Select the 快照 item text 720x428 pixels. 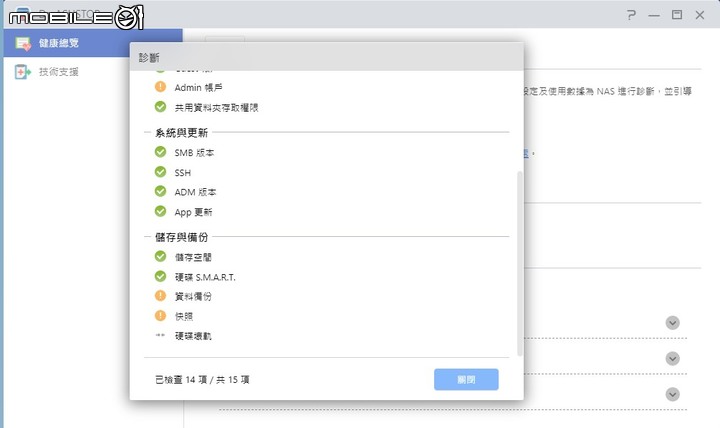(184, 316)
